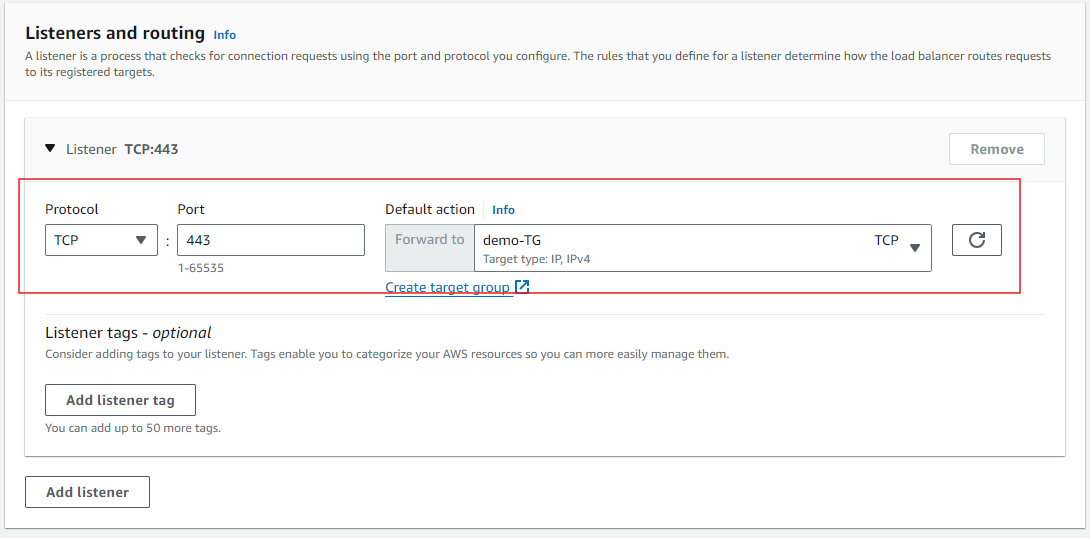
Task: Click the Add listener tag button
Action: coord(120,400)
